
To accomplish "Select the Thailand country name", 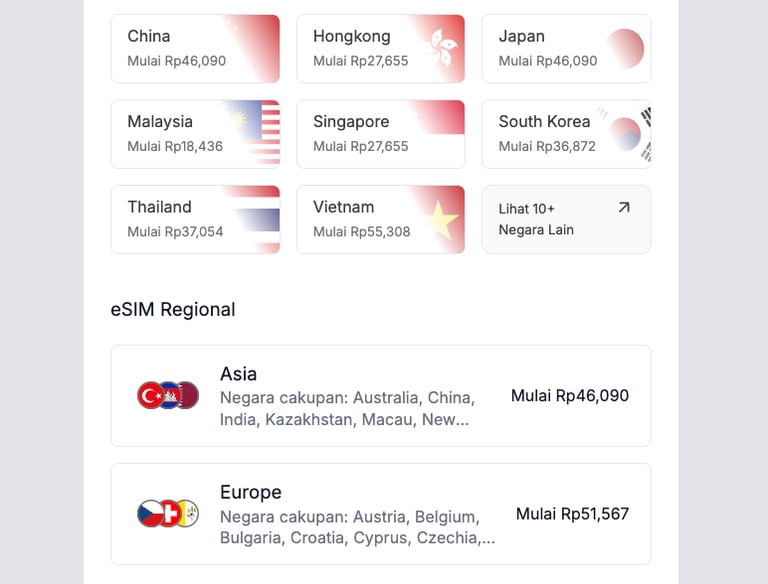I will [x=159, y=207].
